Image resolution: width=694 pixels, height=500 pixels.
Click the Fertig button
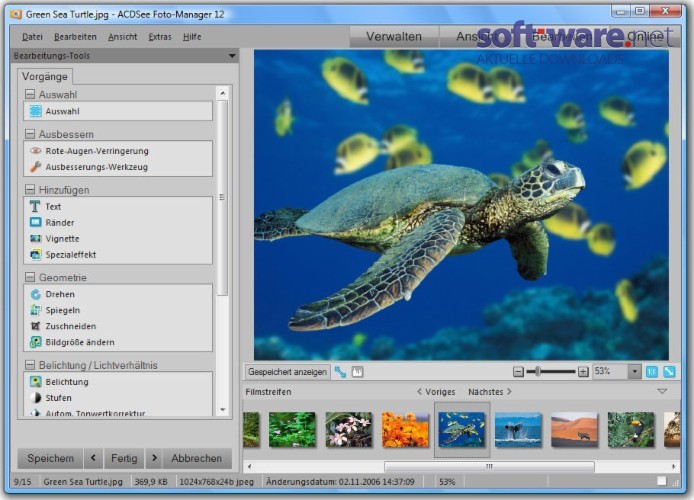pos(124,458)
